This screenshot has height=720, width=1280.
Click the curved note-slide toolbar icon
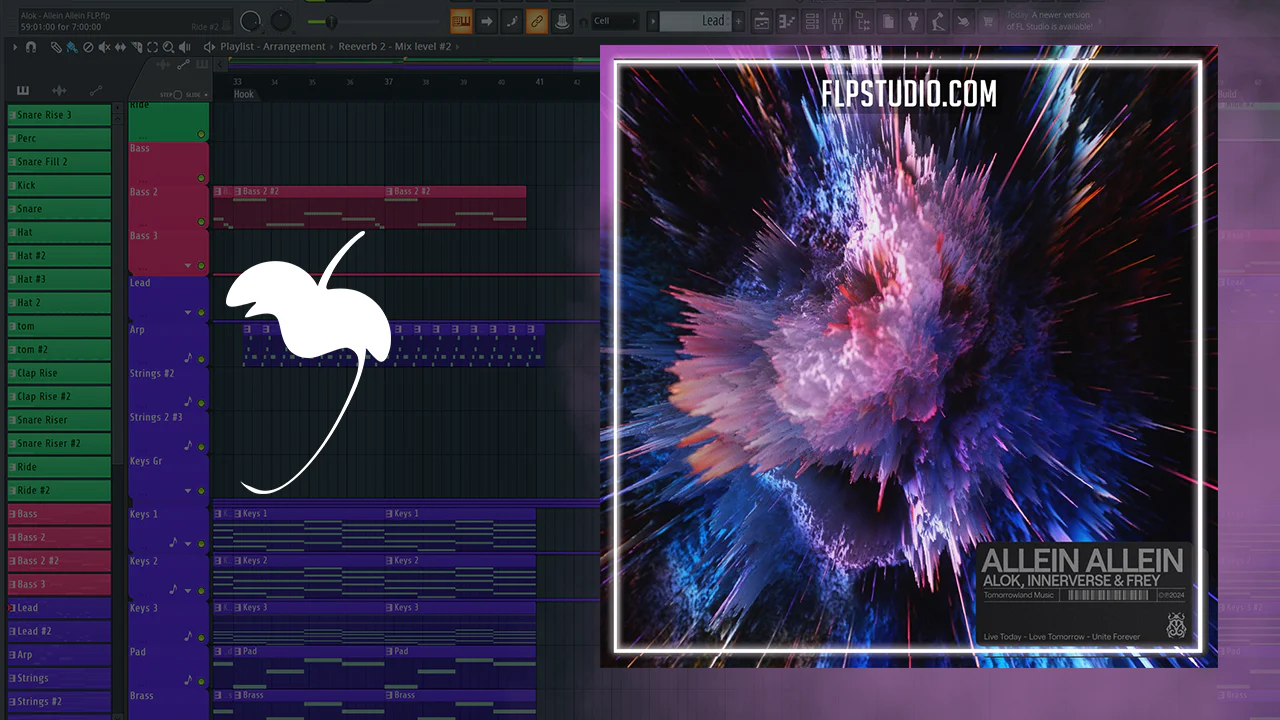[x=512, y=20]
